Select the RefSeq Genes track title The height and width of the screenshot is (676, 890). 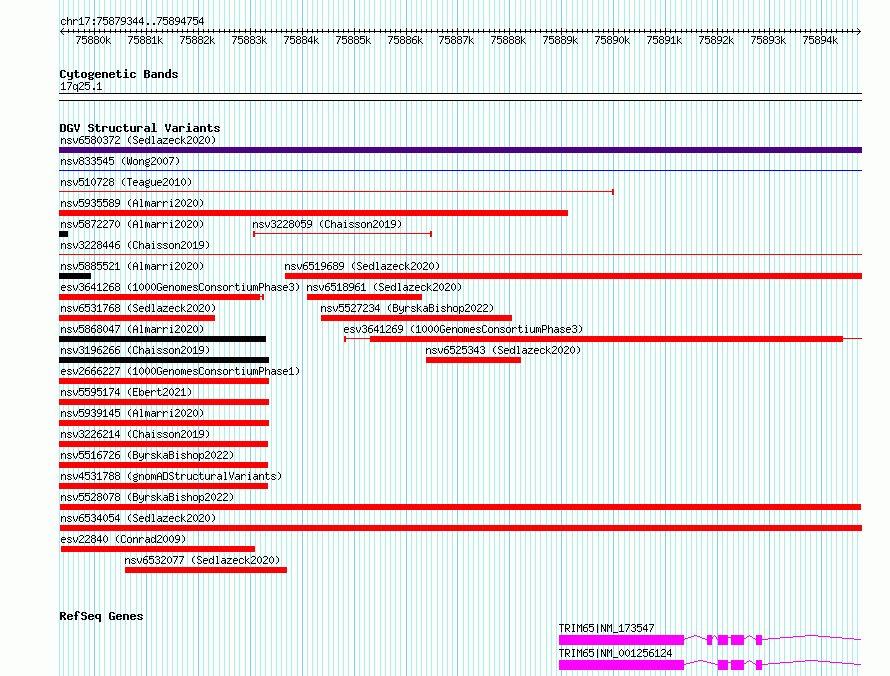(x=101, y=616)
